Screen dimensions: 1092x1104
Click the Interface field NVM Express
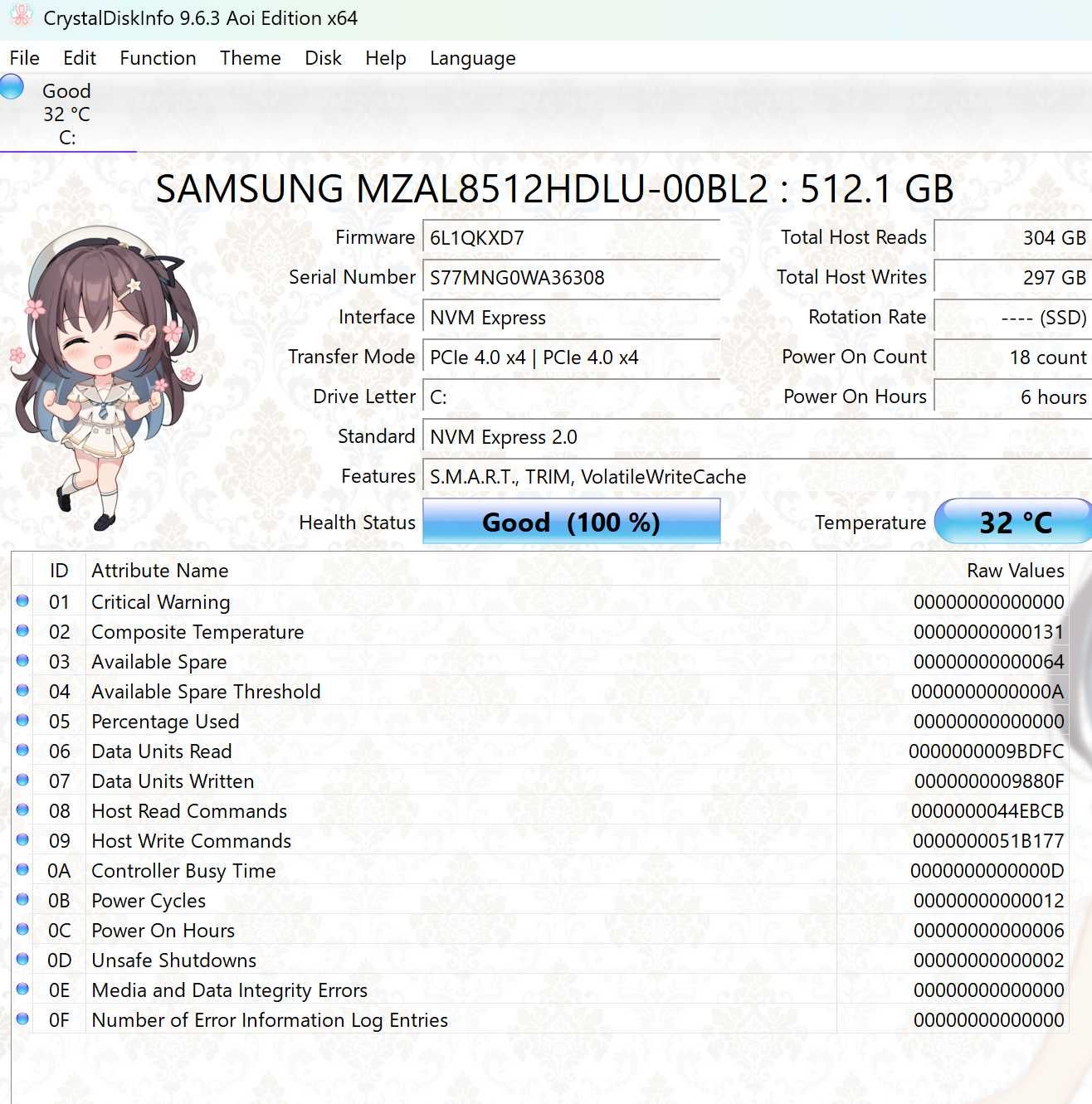571,318
